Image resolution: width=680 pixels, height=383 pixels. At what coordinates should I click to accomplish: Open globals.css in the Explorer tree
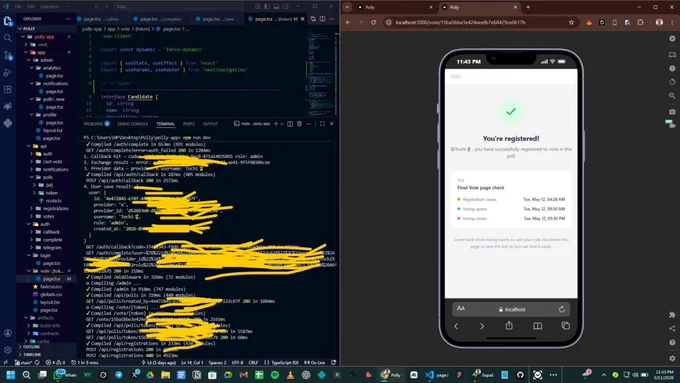pos(51,294)
